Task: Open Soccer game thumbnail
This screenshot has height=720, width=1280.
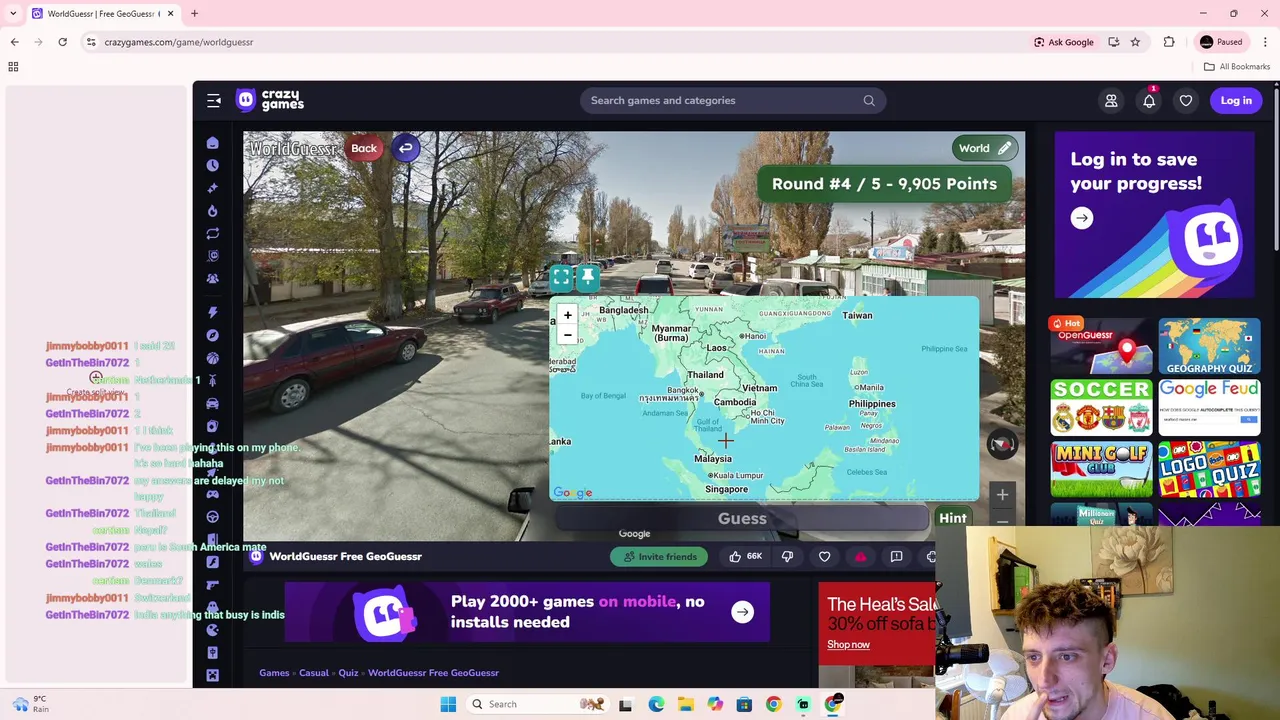Action: click(1101, 407)
